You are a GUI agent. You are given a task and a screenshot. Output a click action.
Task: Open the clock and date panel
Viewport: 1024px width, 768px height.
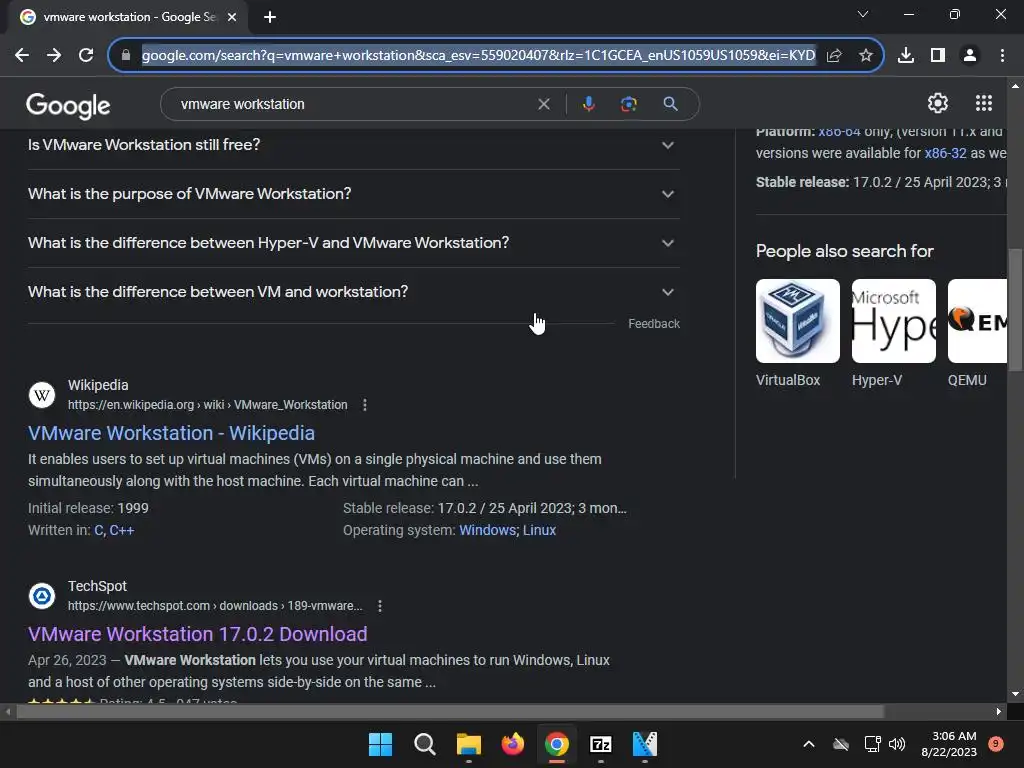point(949,744)
